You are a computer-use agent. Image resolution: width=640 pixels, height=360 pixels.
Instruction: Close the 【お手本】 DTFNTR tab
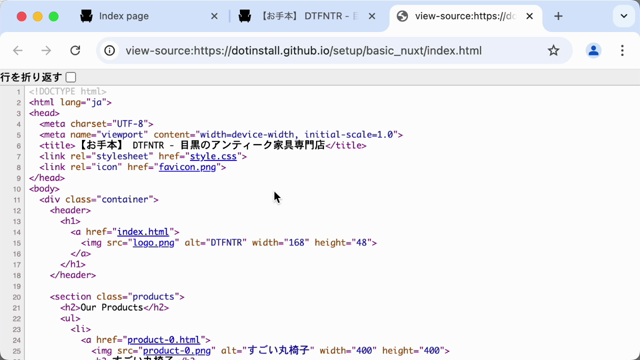click(x=372, y=16)
